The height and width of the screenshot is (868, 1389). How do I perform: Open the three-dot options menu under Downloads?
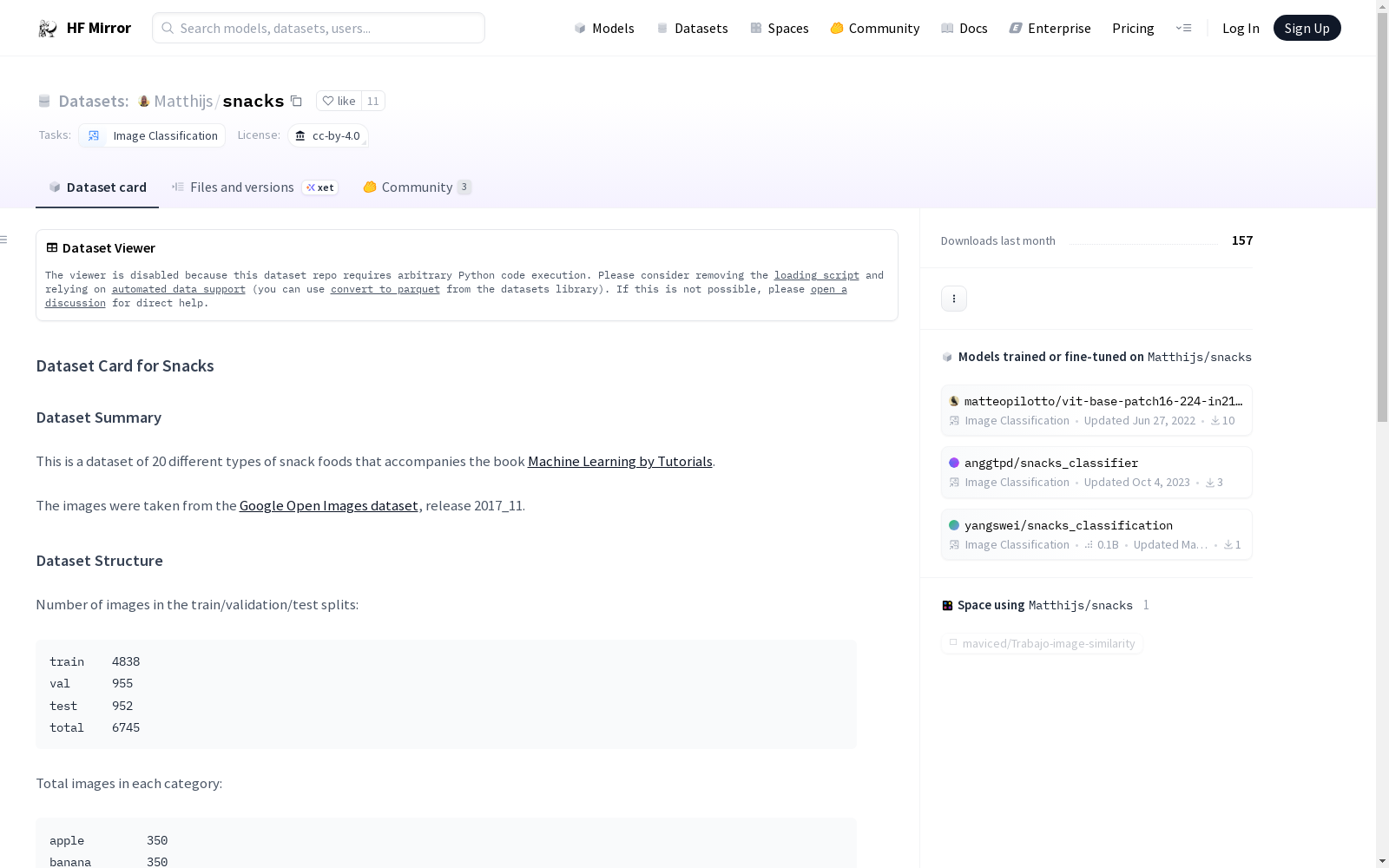point(954,299)
